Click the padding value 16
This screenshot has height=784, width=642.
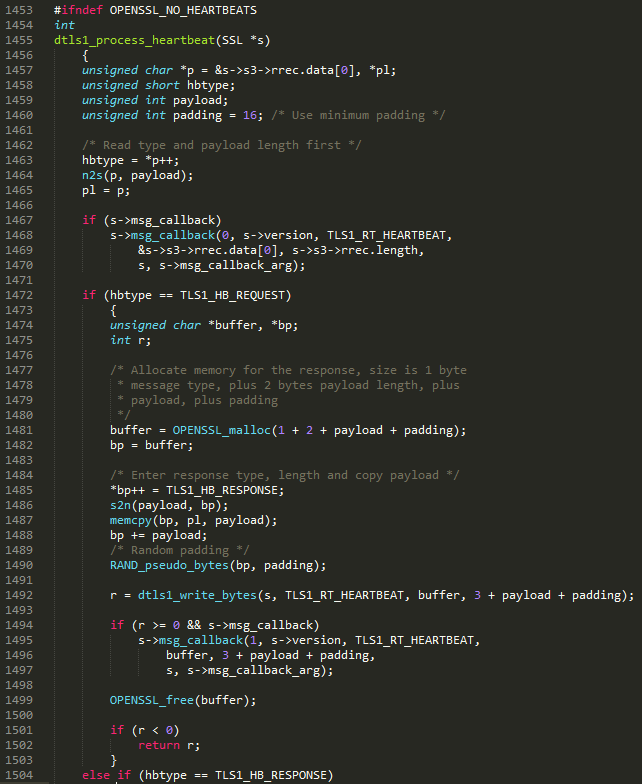point(250,116)
